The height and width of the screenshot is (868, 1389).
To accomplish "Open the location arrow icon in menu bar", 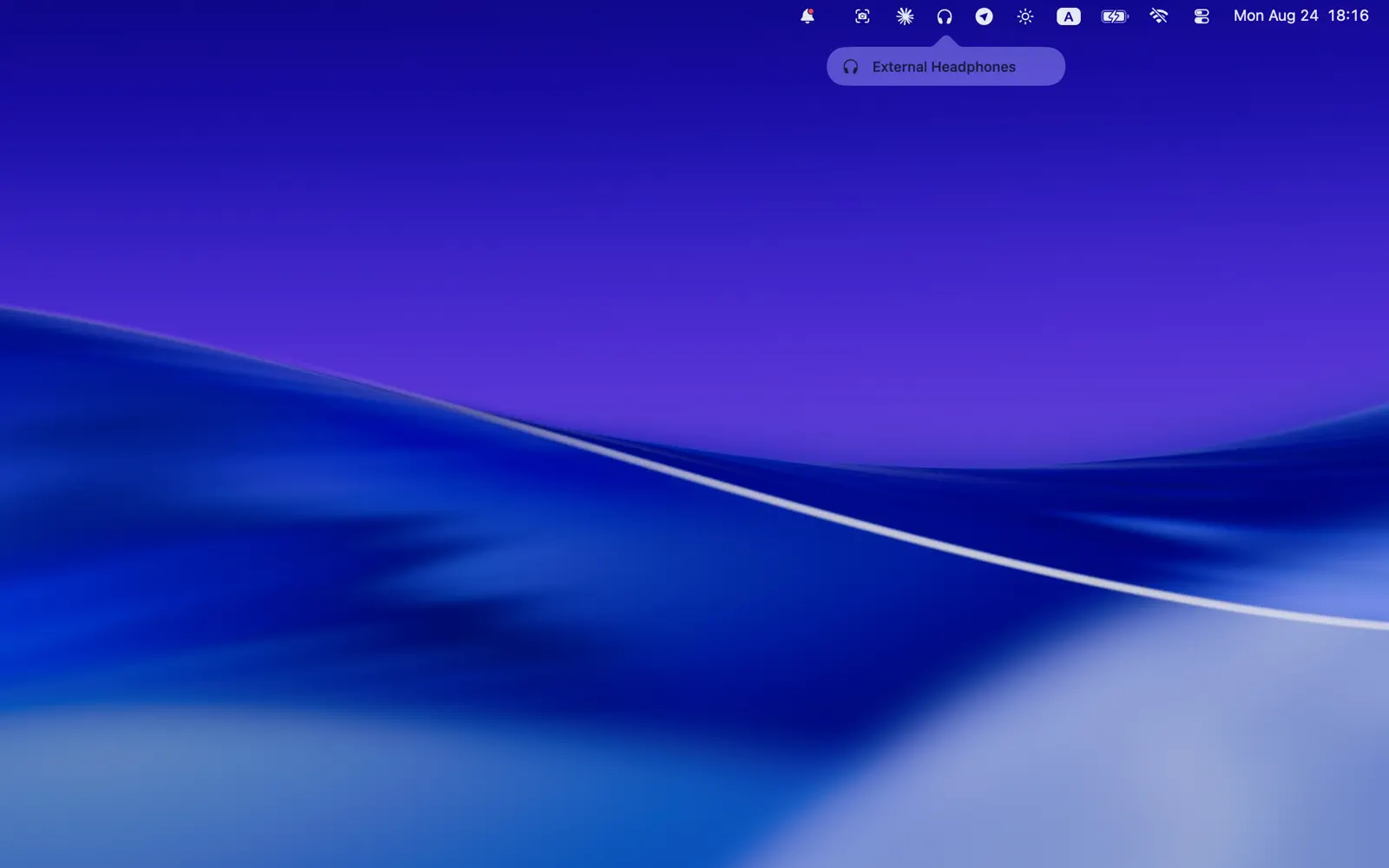I will tap(984, 16).
